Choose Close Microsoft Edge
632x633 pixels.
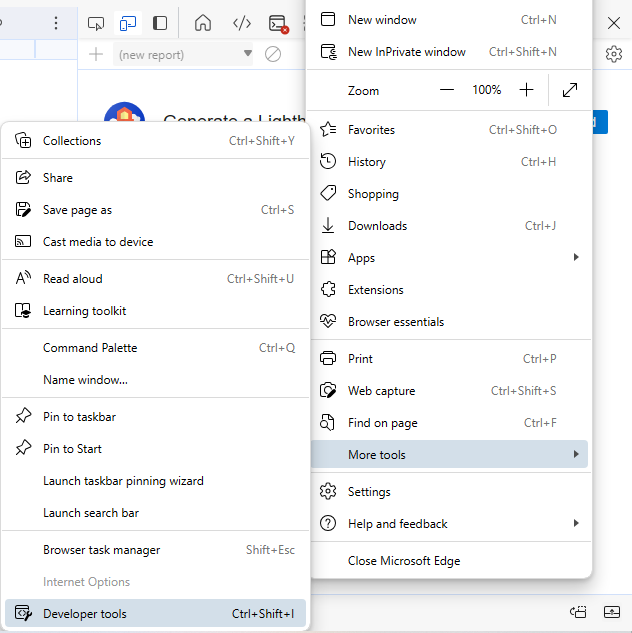[449, 561]
